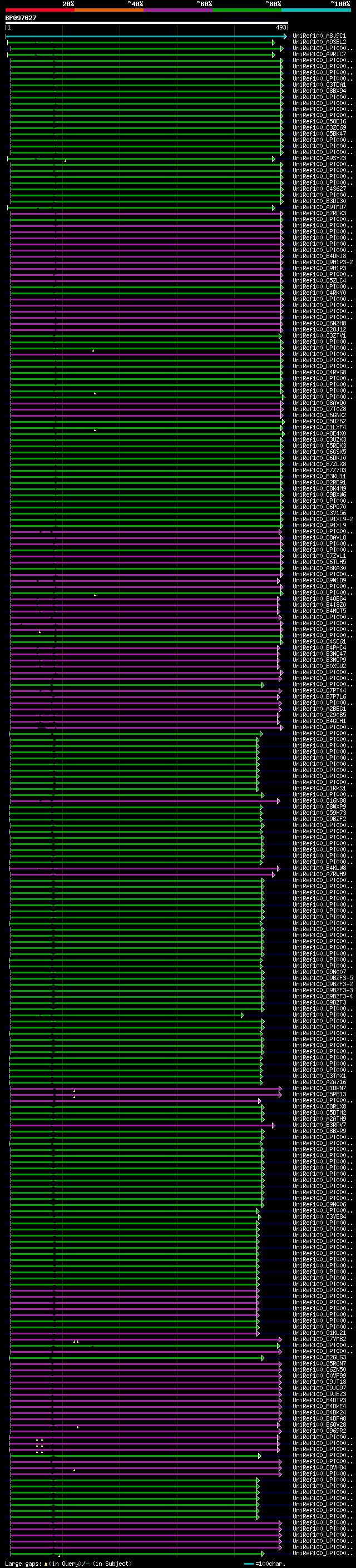Click the cyan ~100% identity legend segment
The width and height of the screenshot is (356, 1568).
316,10
